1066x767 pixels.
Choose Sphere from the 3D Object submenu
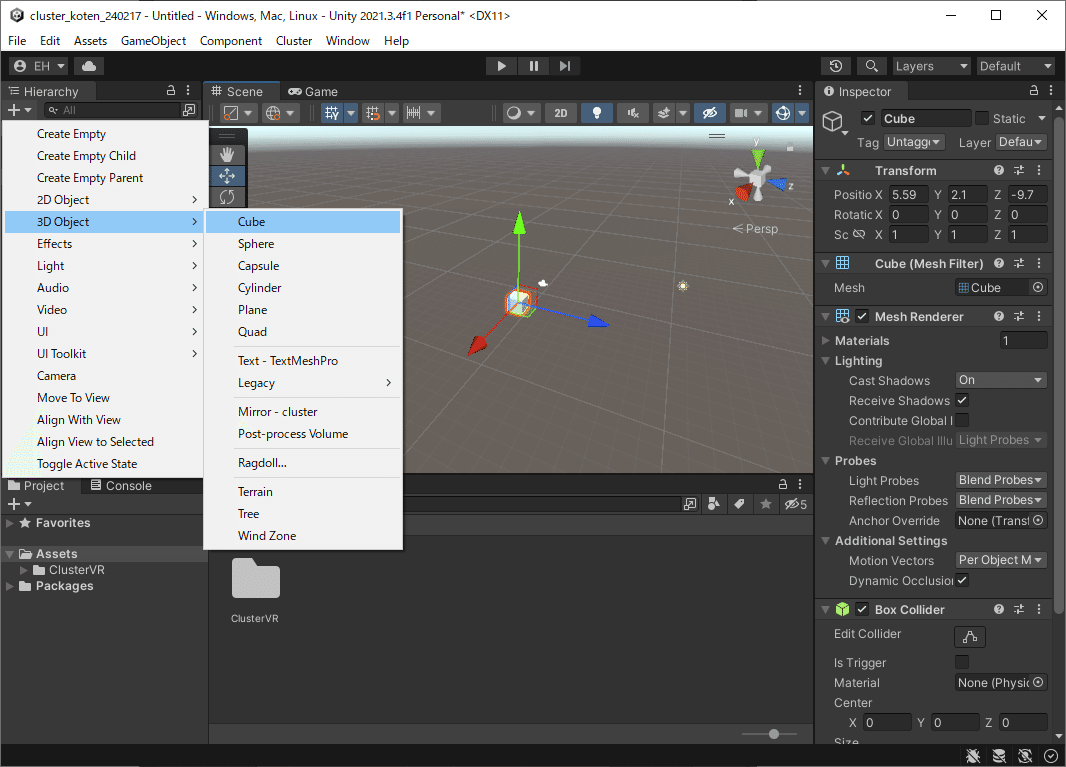(x=303, y=243)
